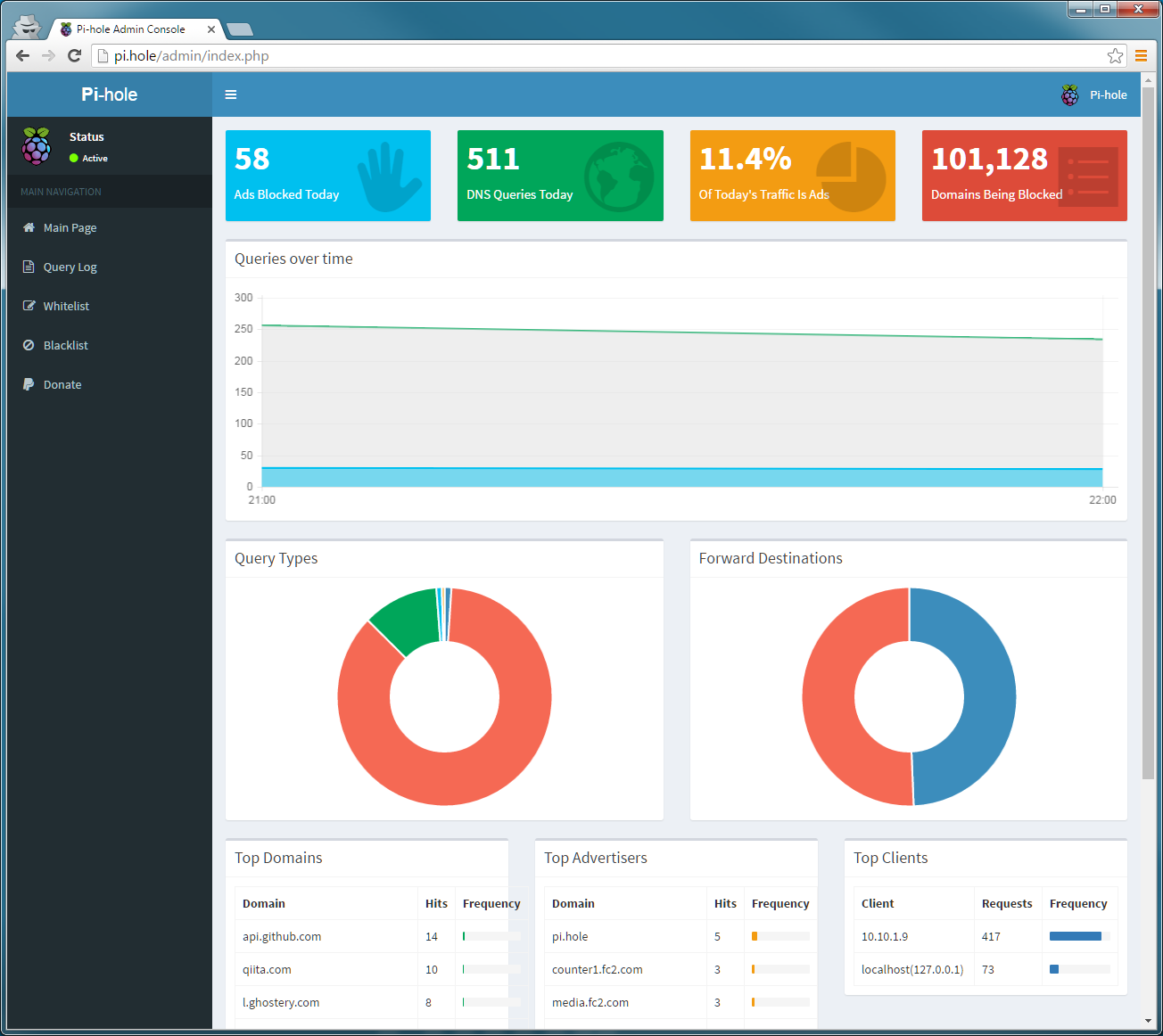
Task: Open the Blacklist page
Action: pos(110,345)
